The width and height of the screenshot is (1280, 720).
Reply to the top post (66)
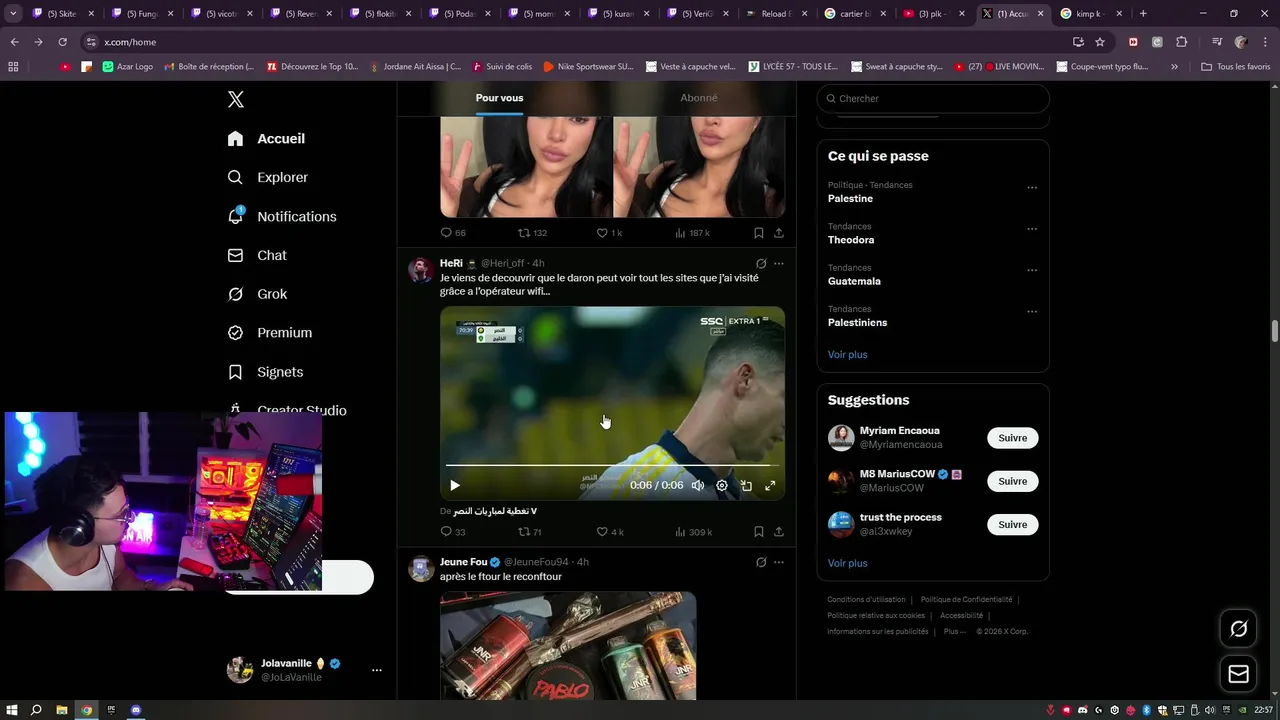point(453,233)
